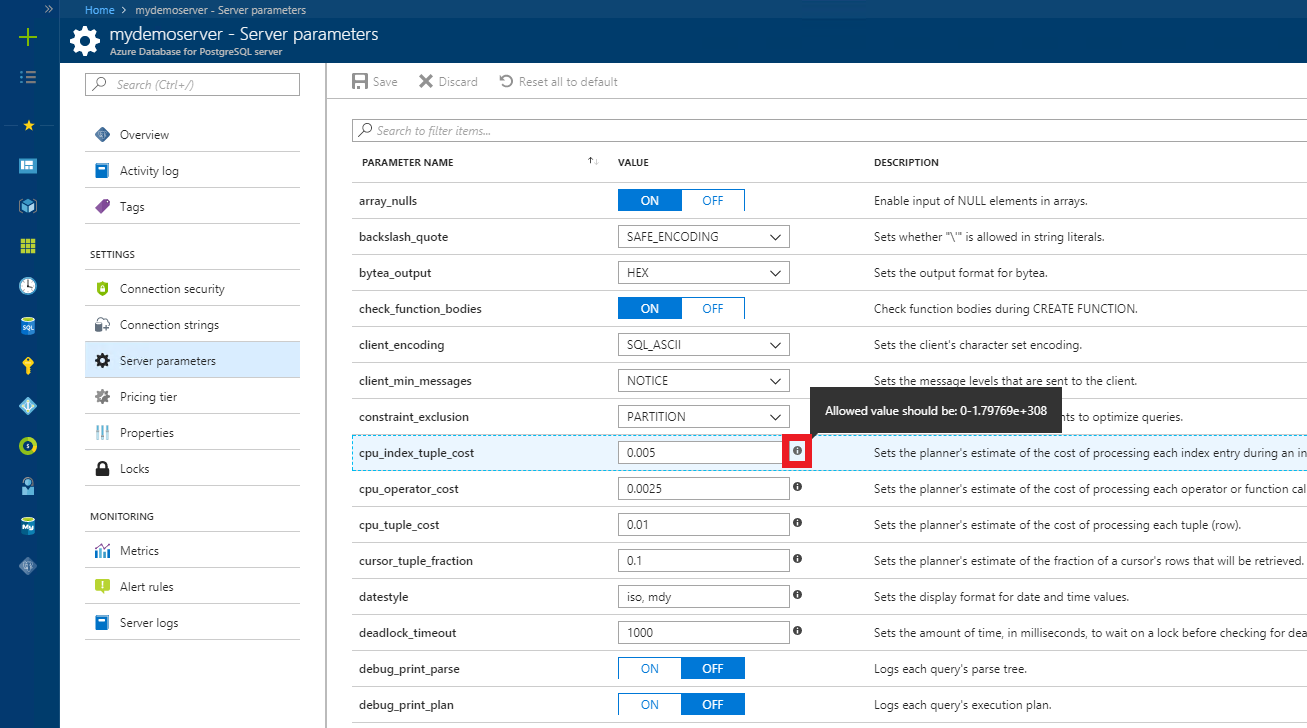Click the cpu_index_tuple_cost value field
Image resolution: width=1307 pixels, height=728 pixels.
(704, 453)
